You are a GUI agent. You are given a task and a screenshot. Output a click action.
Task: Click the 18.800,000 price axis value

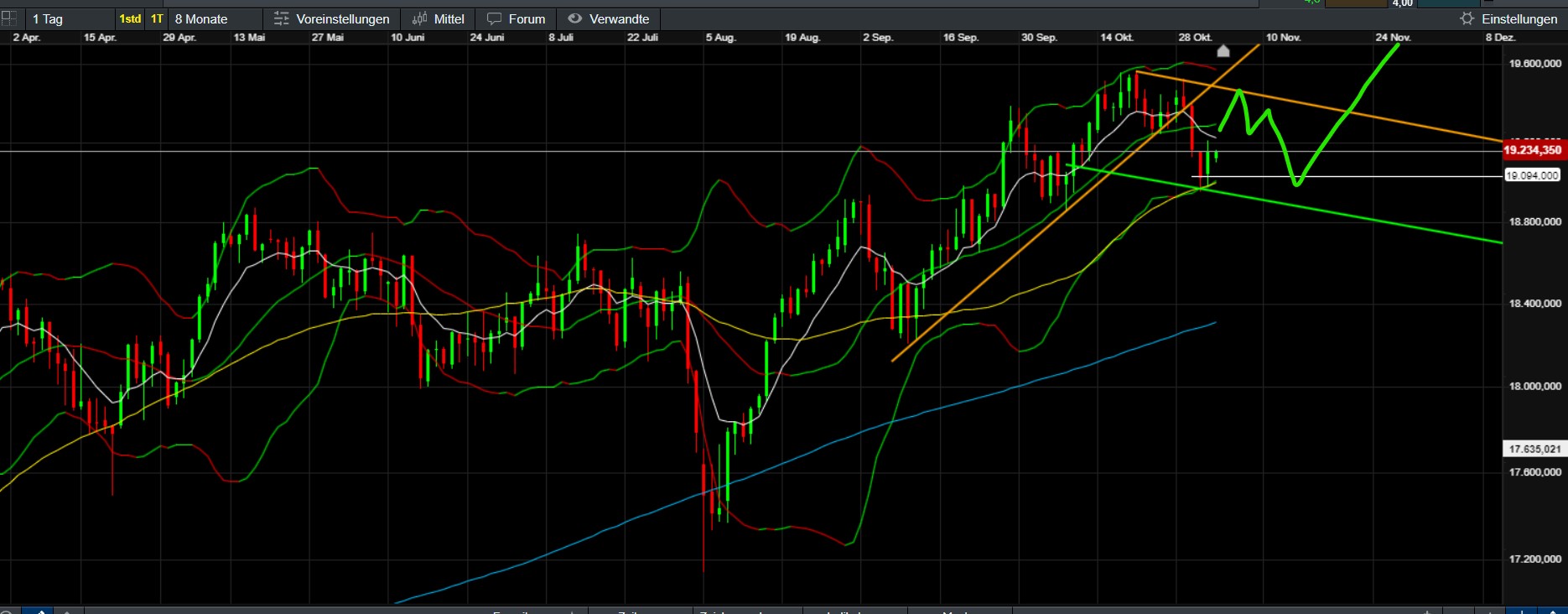click(1534, 222)
